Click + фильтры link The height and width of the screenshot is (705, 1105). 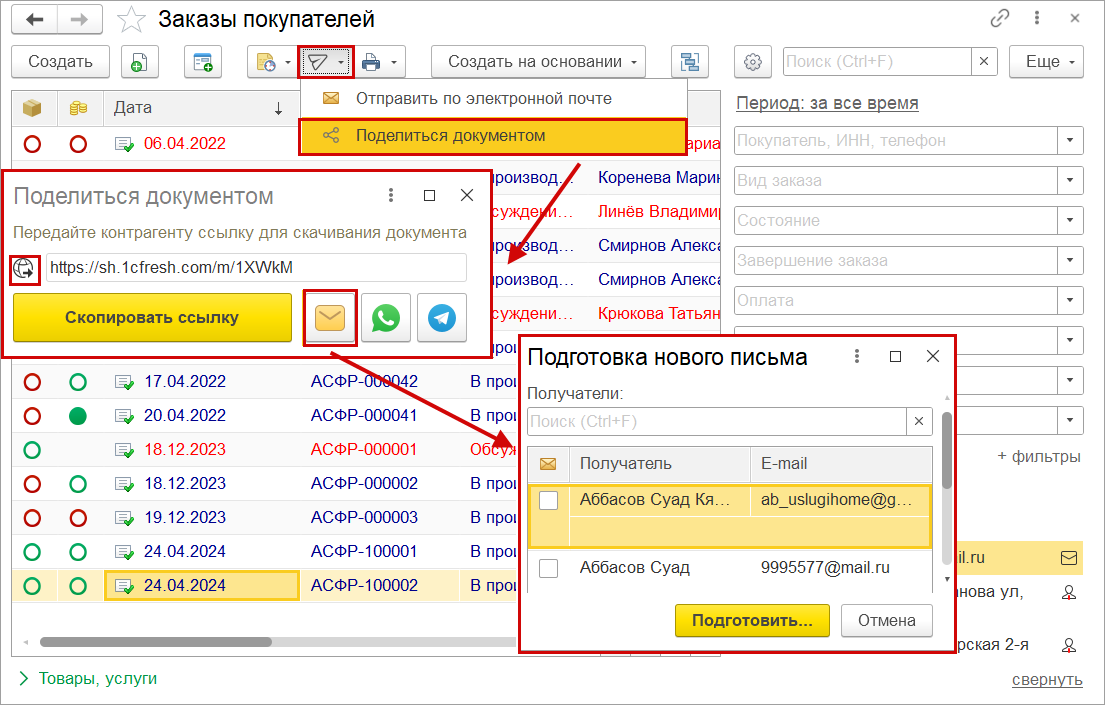[x=1038, y=457]
